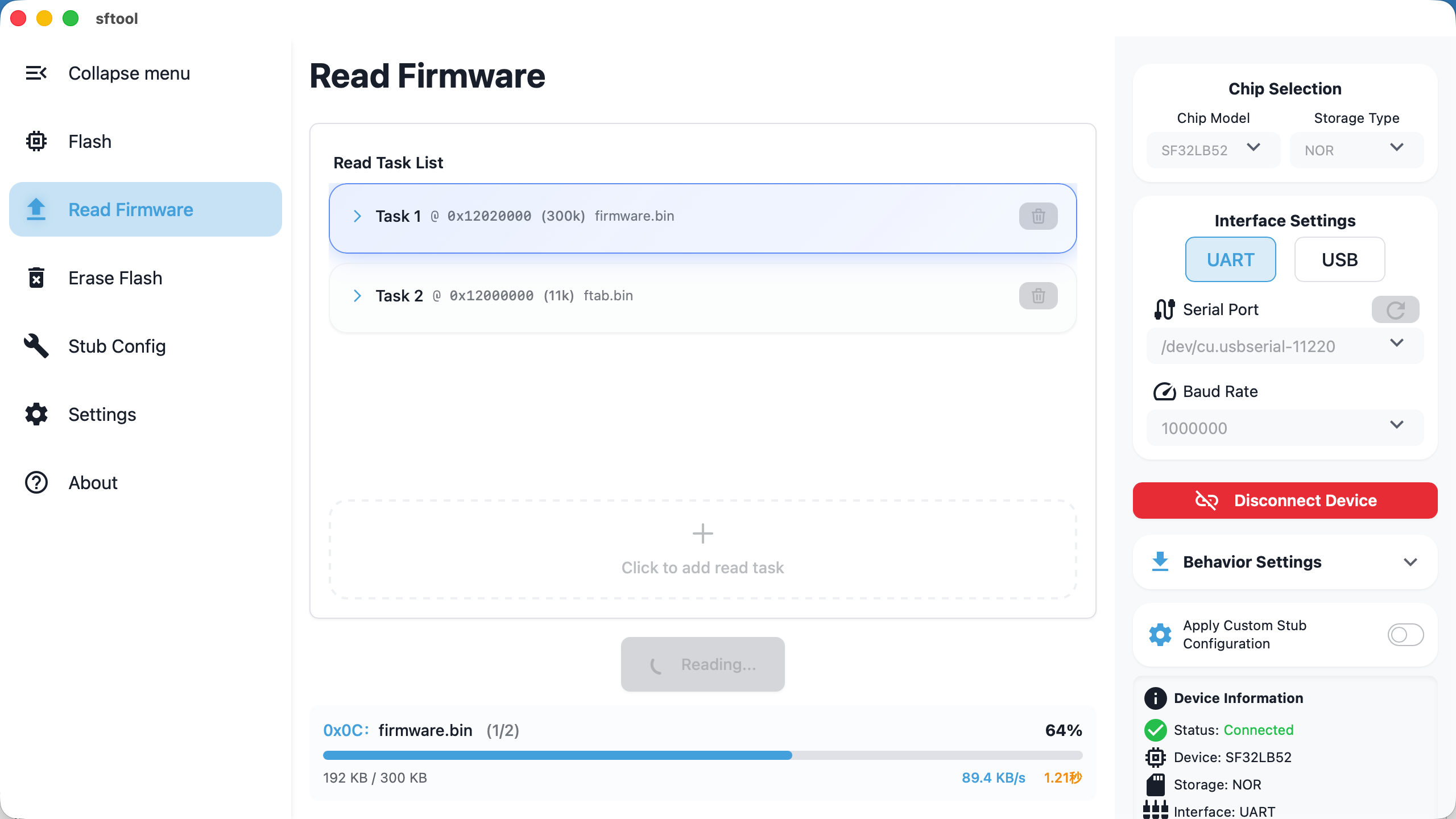The height and width of the screenshot is (819, 1456).
Task: Click the Flash chip icon in sidebar
Action: pos(36,142)
